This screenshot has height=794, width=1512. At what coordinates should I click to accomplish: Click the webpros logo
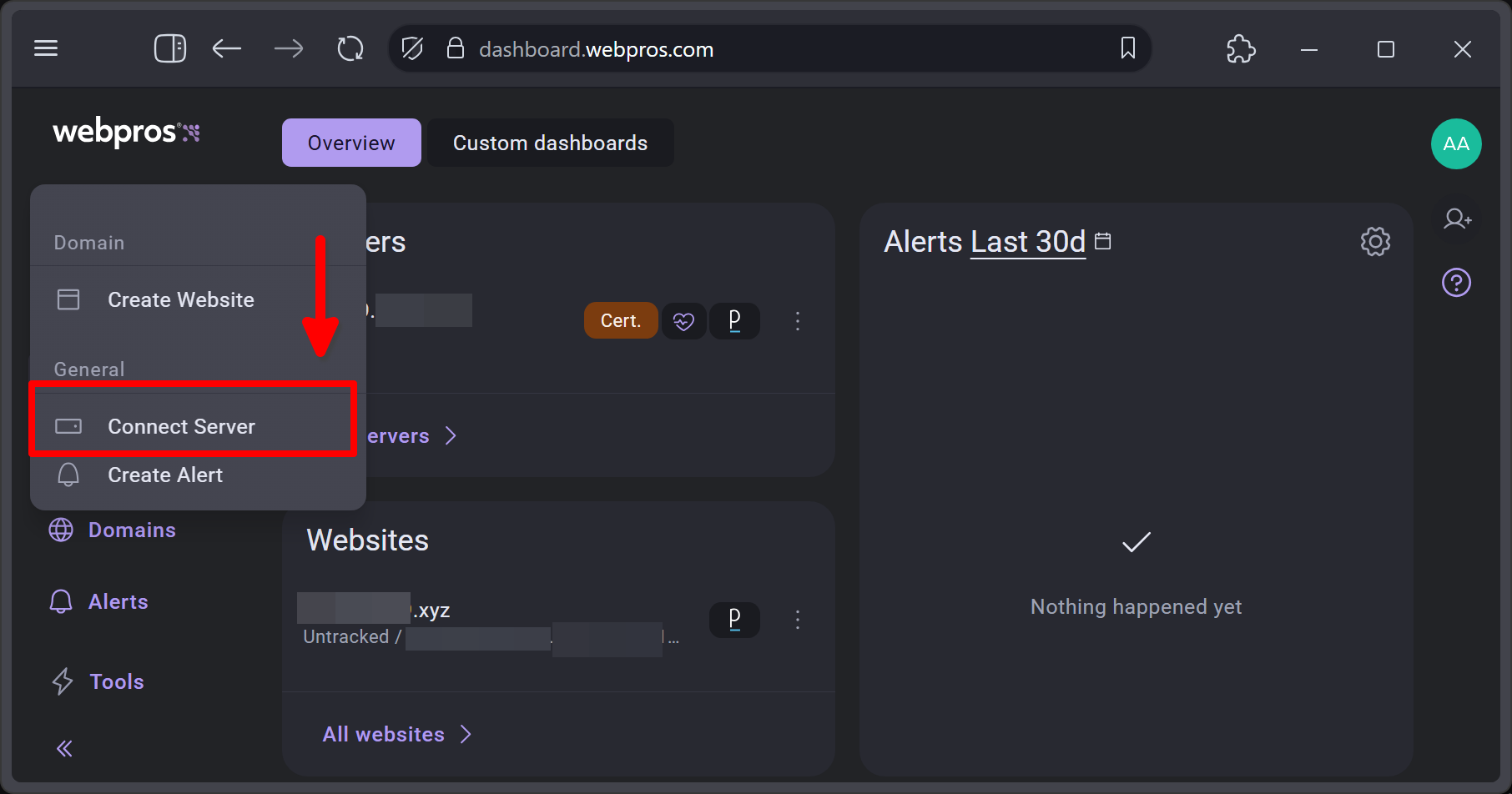[126, 132]
